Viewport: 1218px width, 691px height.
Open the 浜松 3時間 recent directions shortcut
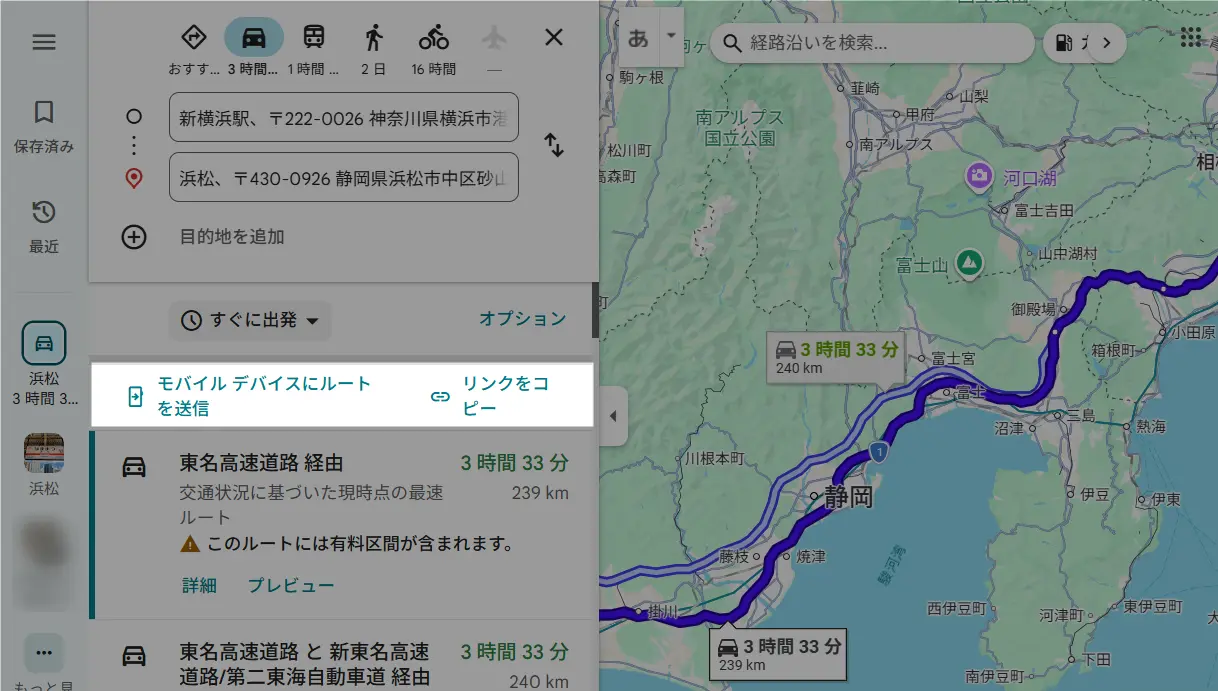pos(44,363)
